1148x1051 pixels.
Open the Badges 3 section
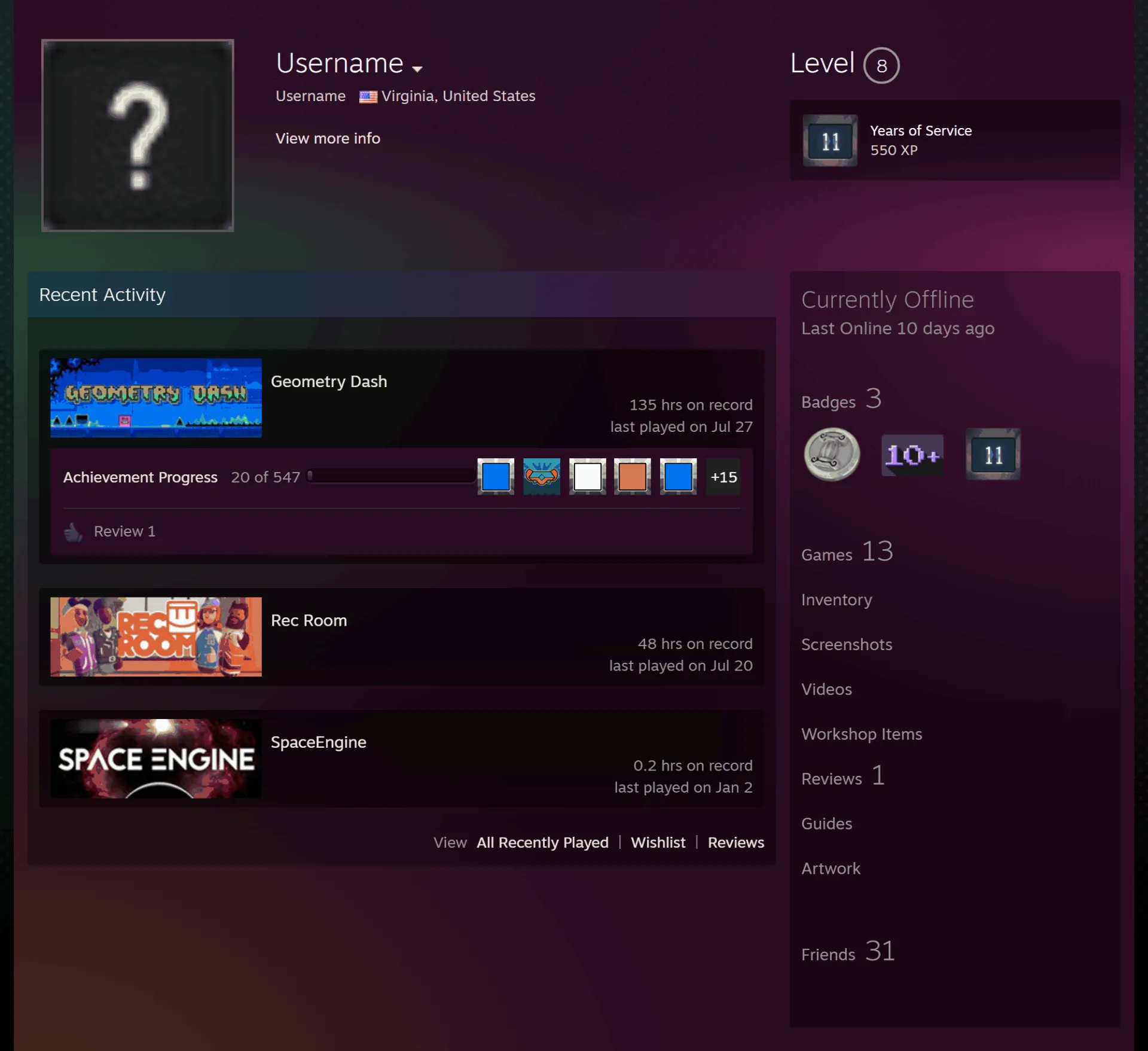click(x=841, y=399)
